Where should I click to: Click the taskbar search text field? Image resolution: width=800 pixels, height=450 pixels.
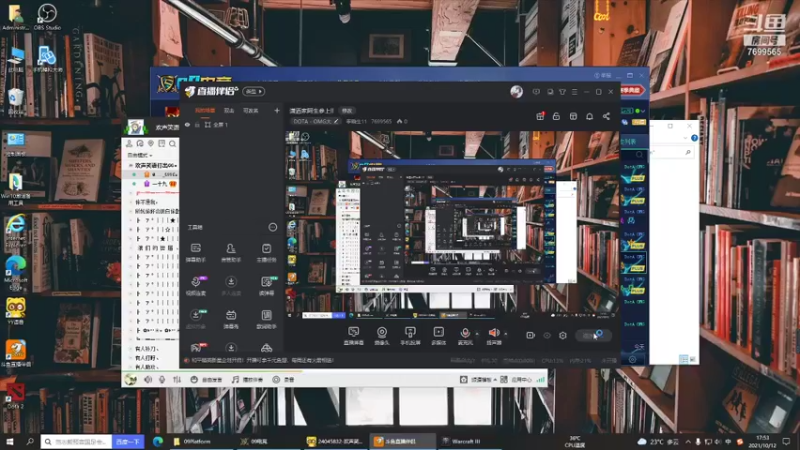point(77,441)
